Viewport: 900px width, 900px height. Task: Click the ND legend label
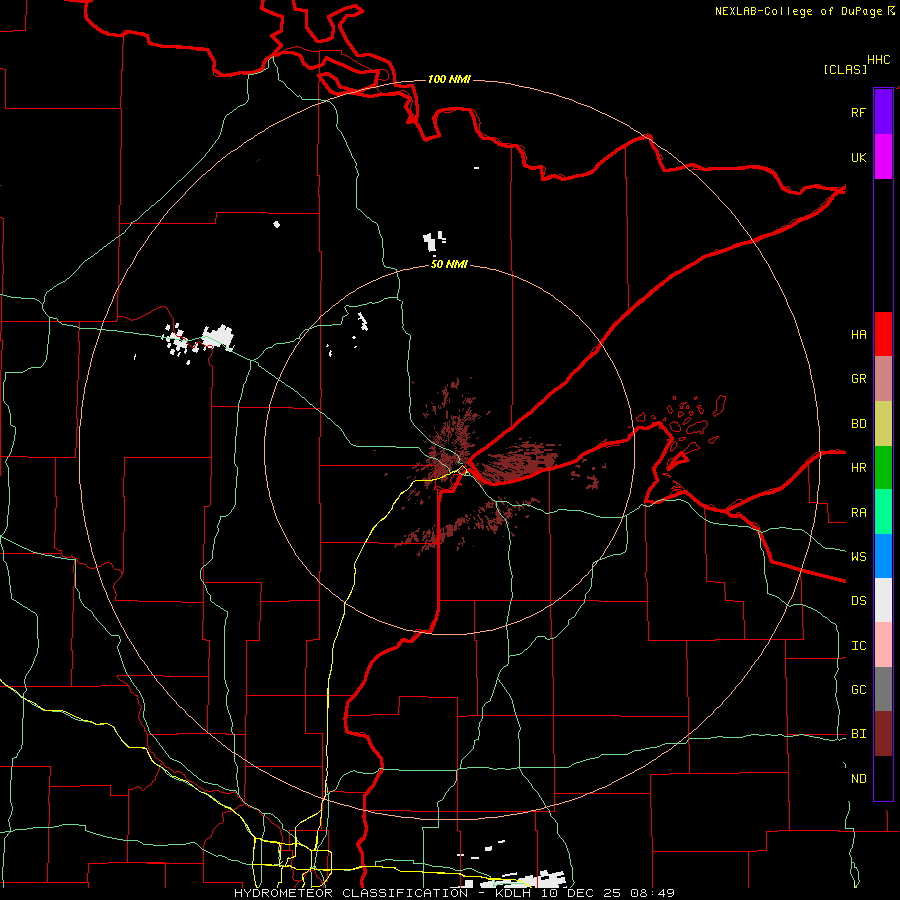[858, 778]
